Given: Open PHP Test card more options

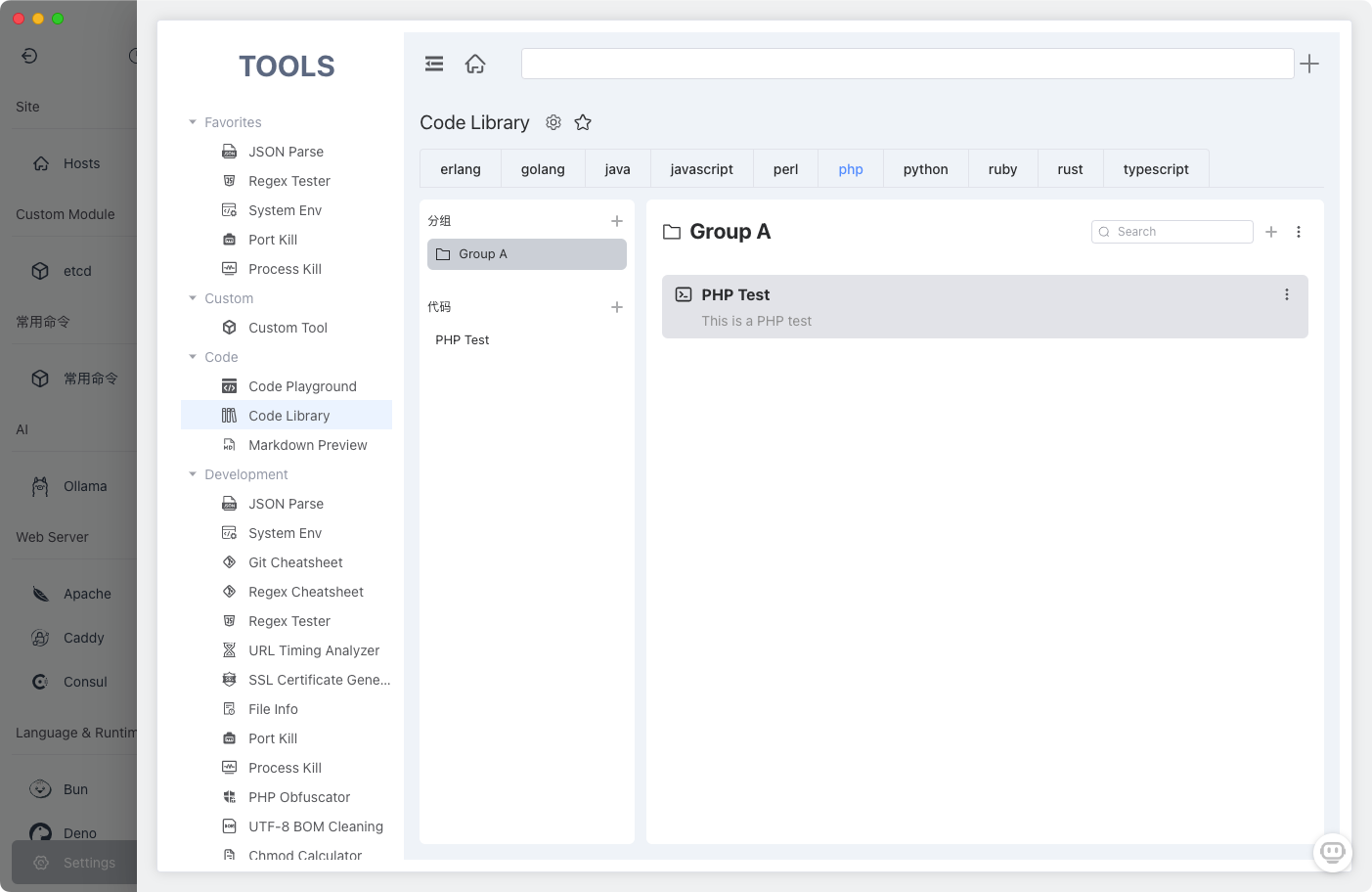Looking at the screenshot, I should 1287,294.
